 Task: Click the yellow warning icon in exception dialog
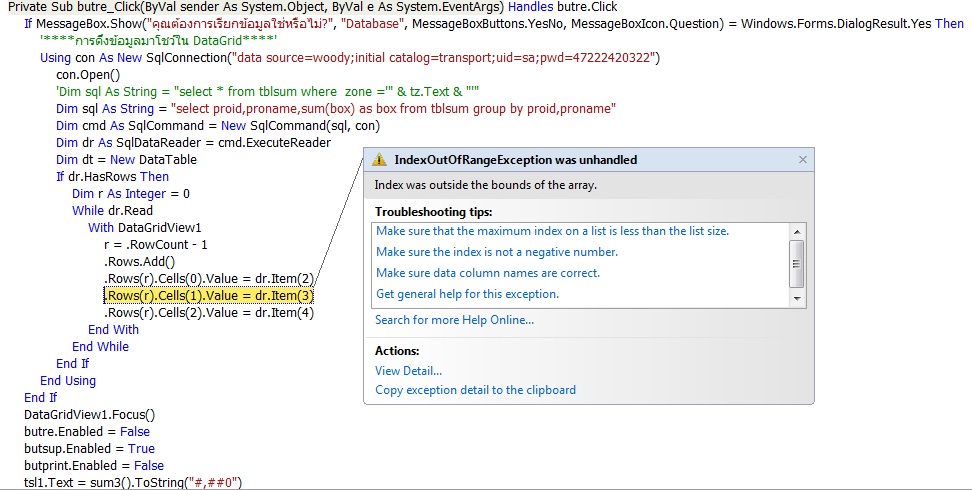(379, 160)
